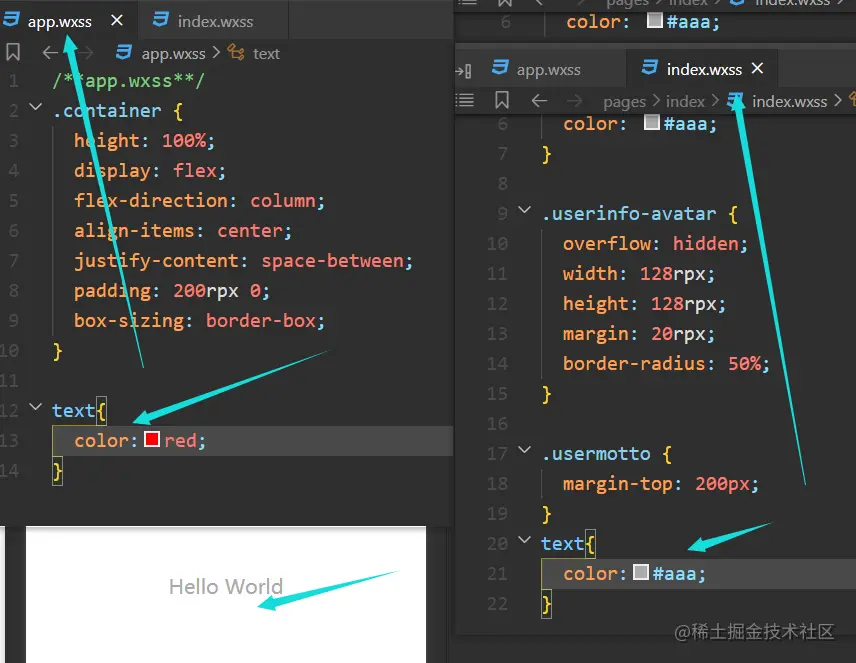856x663 pixels.
Task: Go back using right editor back arrow
Action: tap(539, 100)
